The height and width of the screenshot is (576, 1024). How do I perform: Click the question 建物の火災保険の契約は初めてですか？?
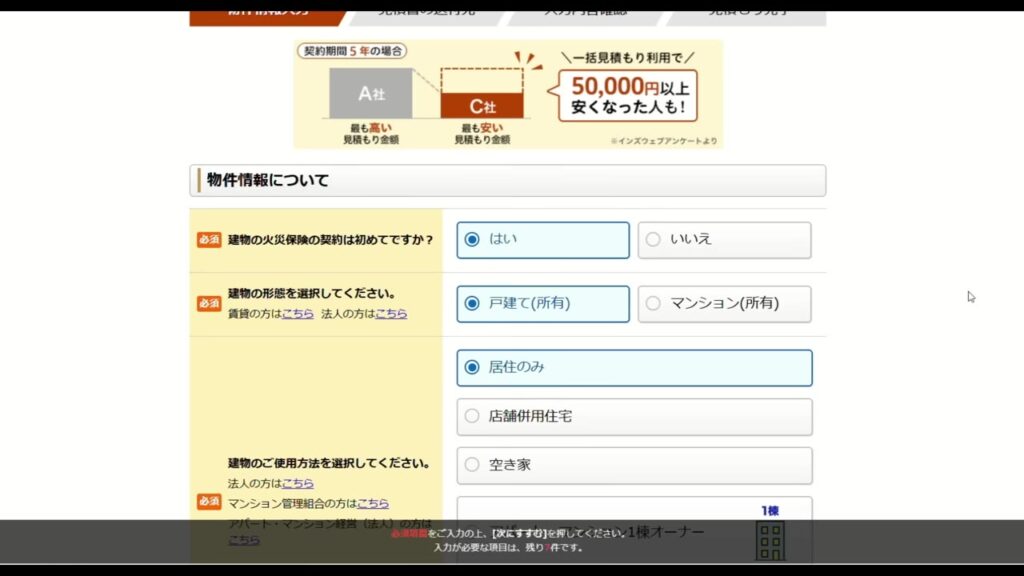click(x=331, y=240)
